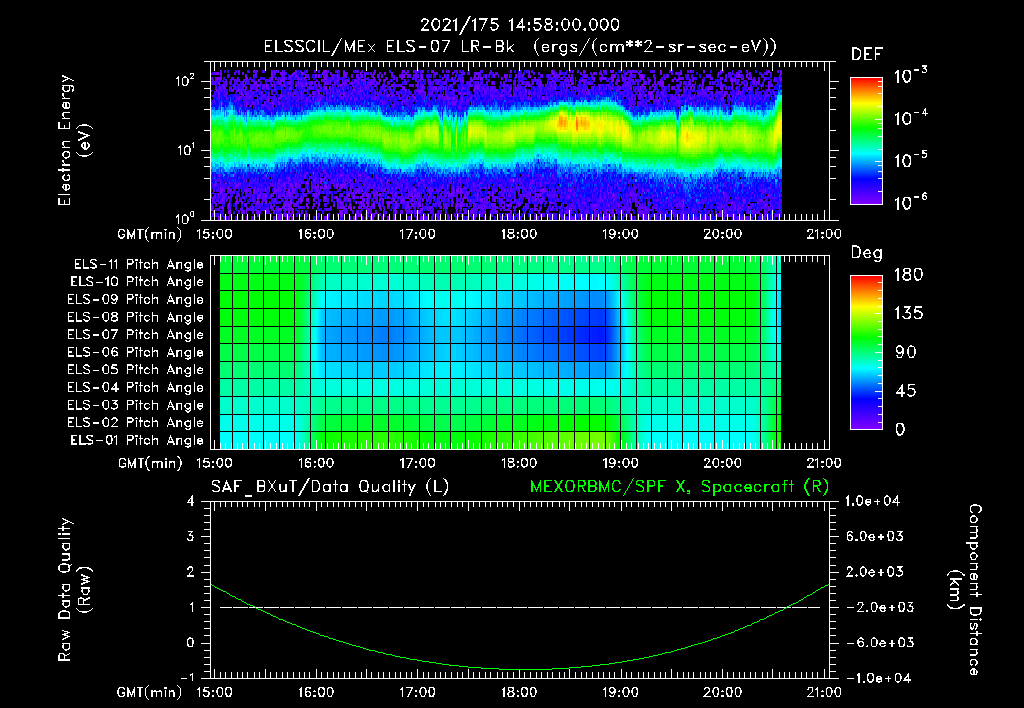
Task: Click the 45 label on Deg colorbar
Action: 906,391
